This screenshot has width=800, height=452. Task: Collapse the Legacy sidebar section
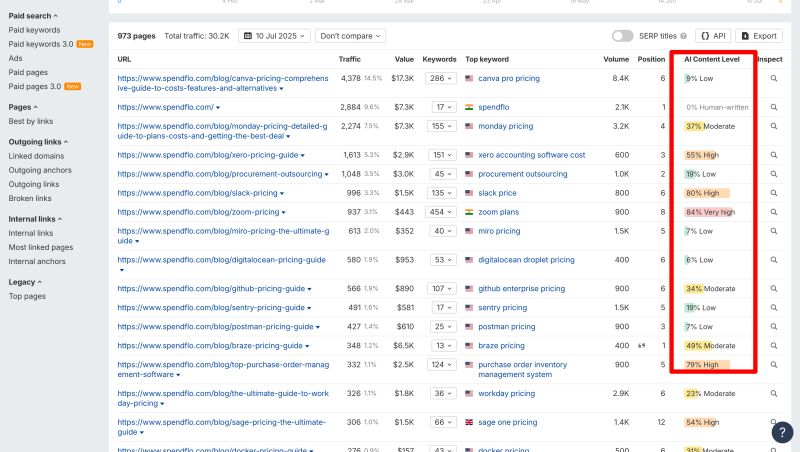(x=25, y=282)
